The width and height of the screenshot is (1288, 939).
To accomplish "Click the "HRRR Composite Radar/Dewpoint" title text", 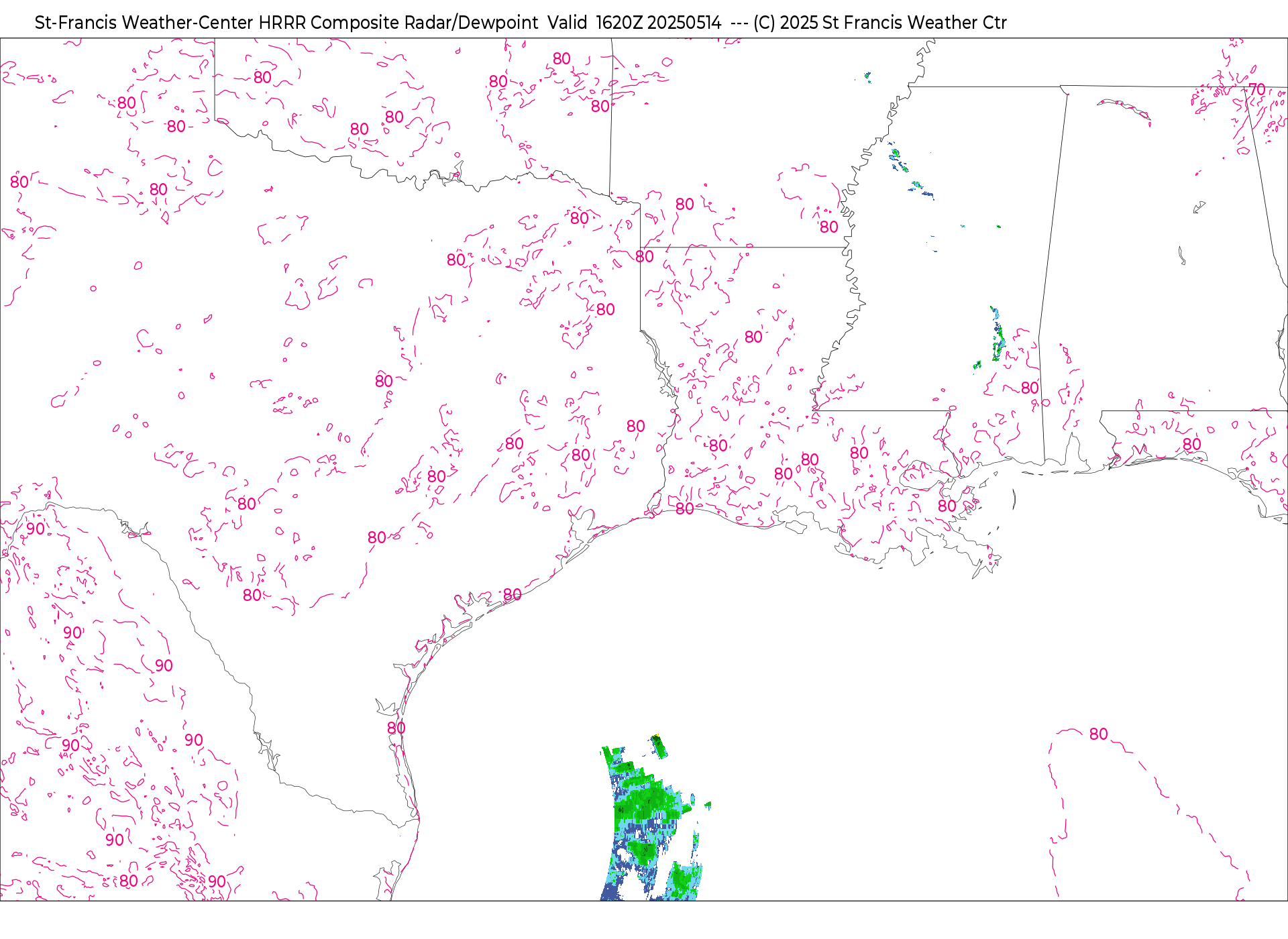I will [x=398, y=23].
